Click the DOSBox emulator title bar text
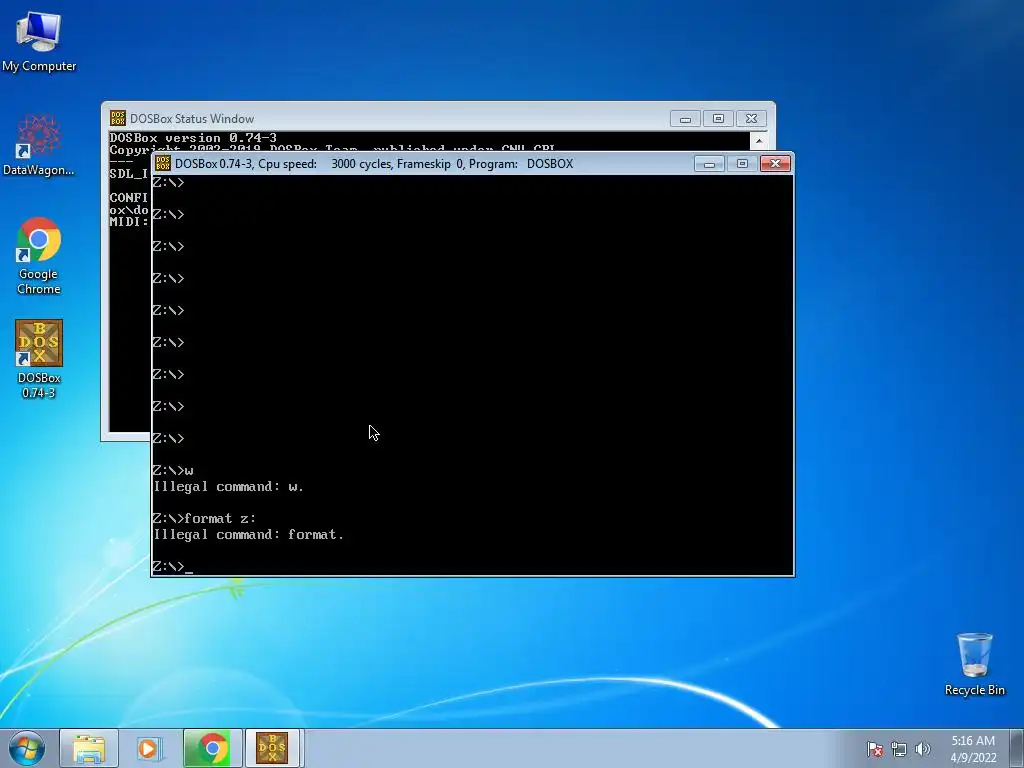The width and height of the screenshot is (1024, 768). 374,164
